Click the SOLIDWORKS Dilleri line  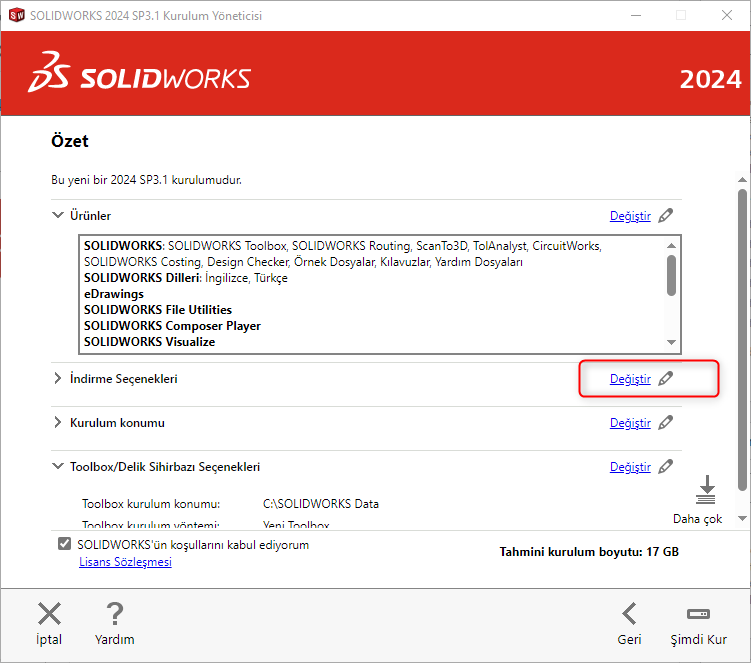[x=185, y=278]
